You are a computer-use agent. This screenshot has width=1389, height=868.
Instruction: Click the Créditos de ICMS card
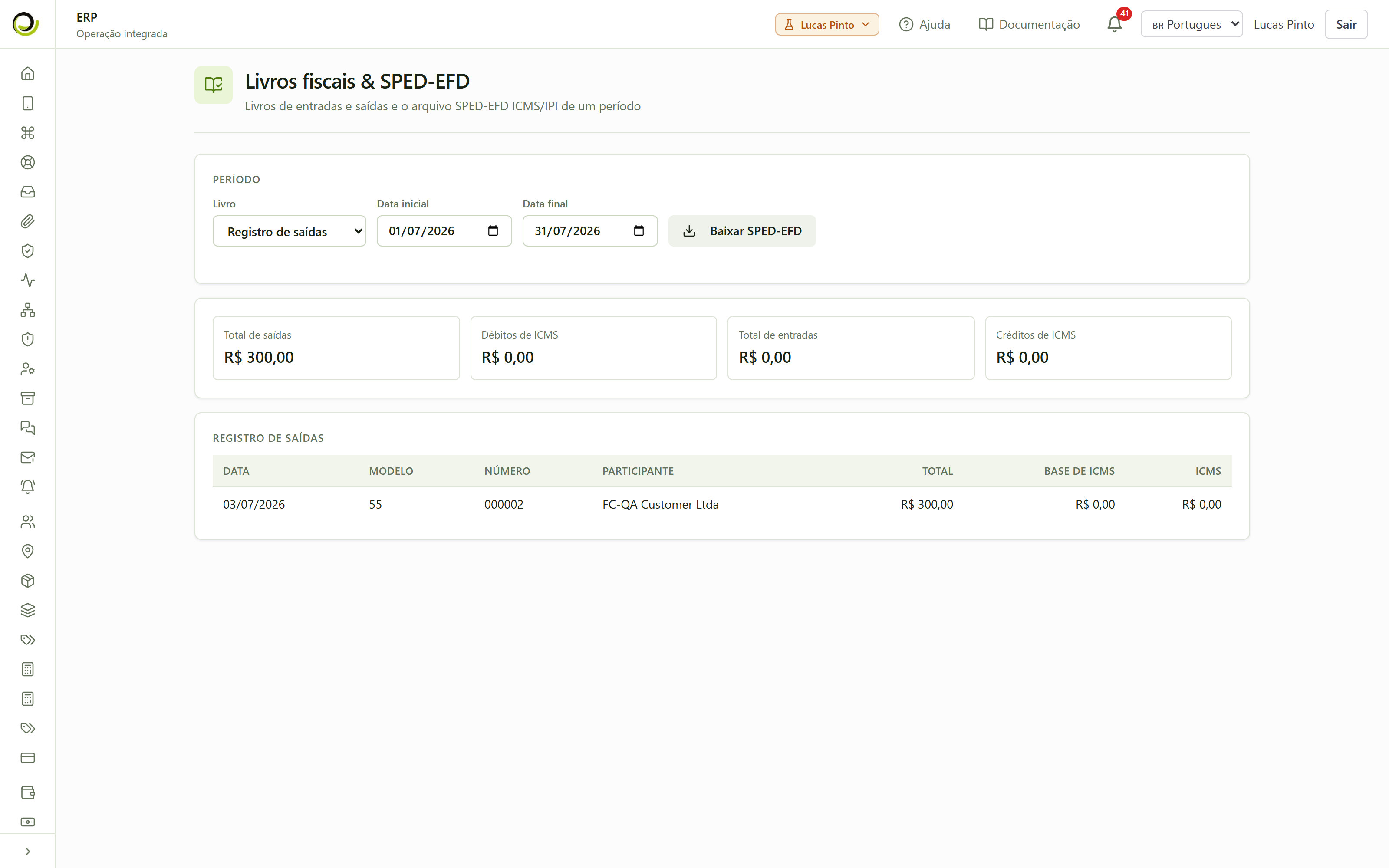point(1108,348)
